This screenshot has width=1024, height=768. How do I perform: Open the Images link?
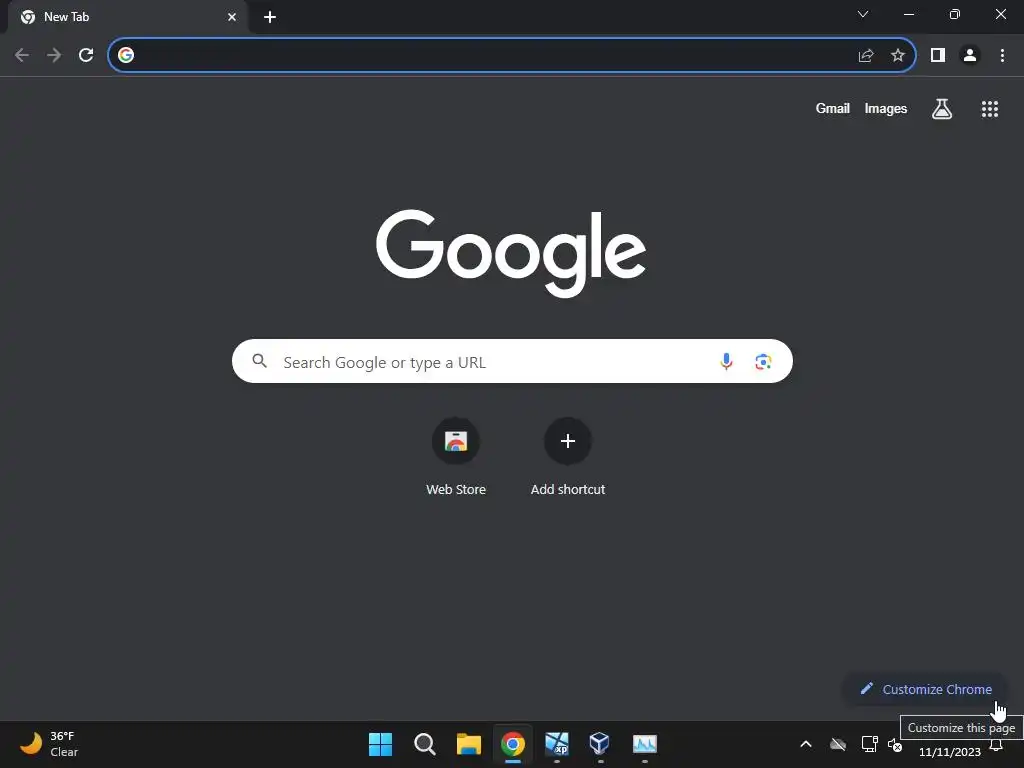point(886,108)
